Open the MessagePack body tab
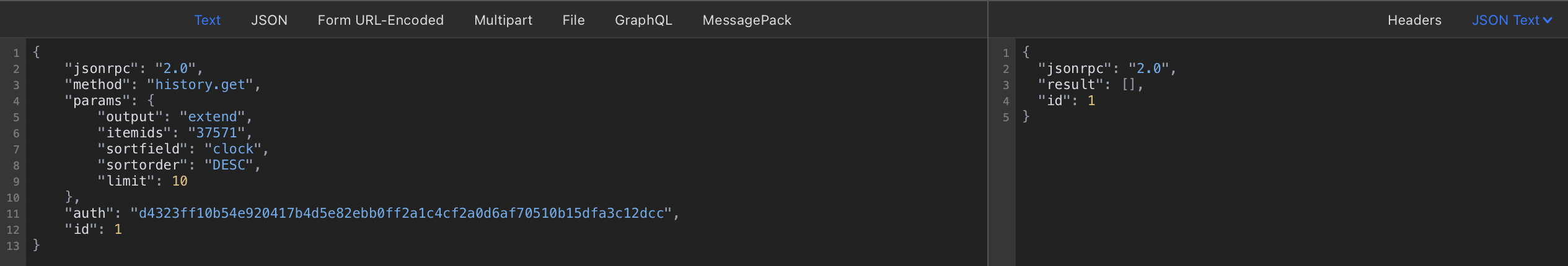Image resolution: width=1568 pixels, height=266 pixels. click(x=746, y=20)
